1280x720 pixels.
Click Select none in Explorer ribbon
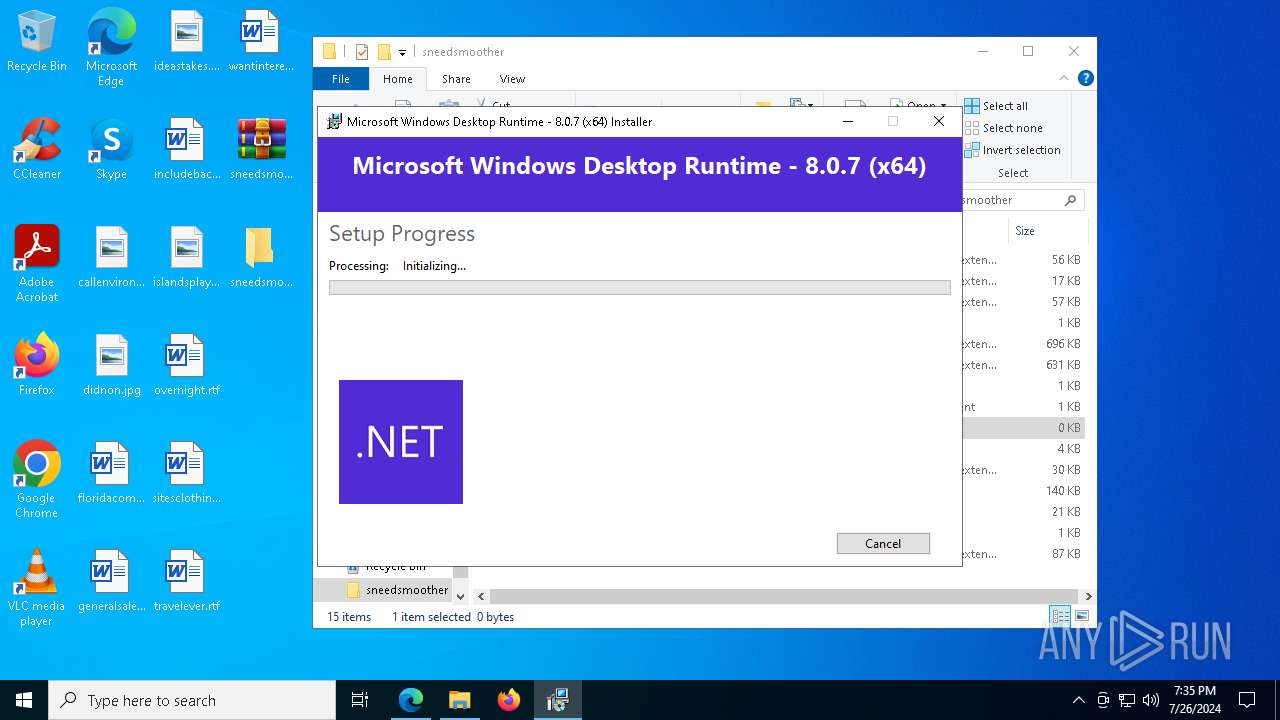coord(1003,128)
